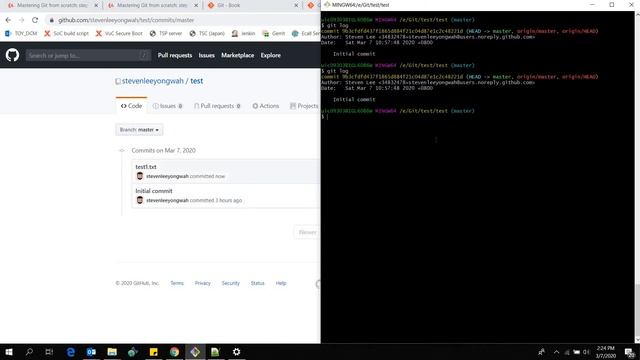Open the notification center icon
This screenshot has width=640, height=360.
[630, 352]
